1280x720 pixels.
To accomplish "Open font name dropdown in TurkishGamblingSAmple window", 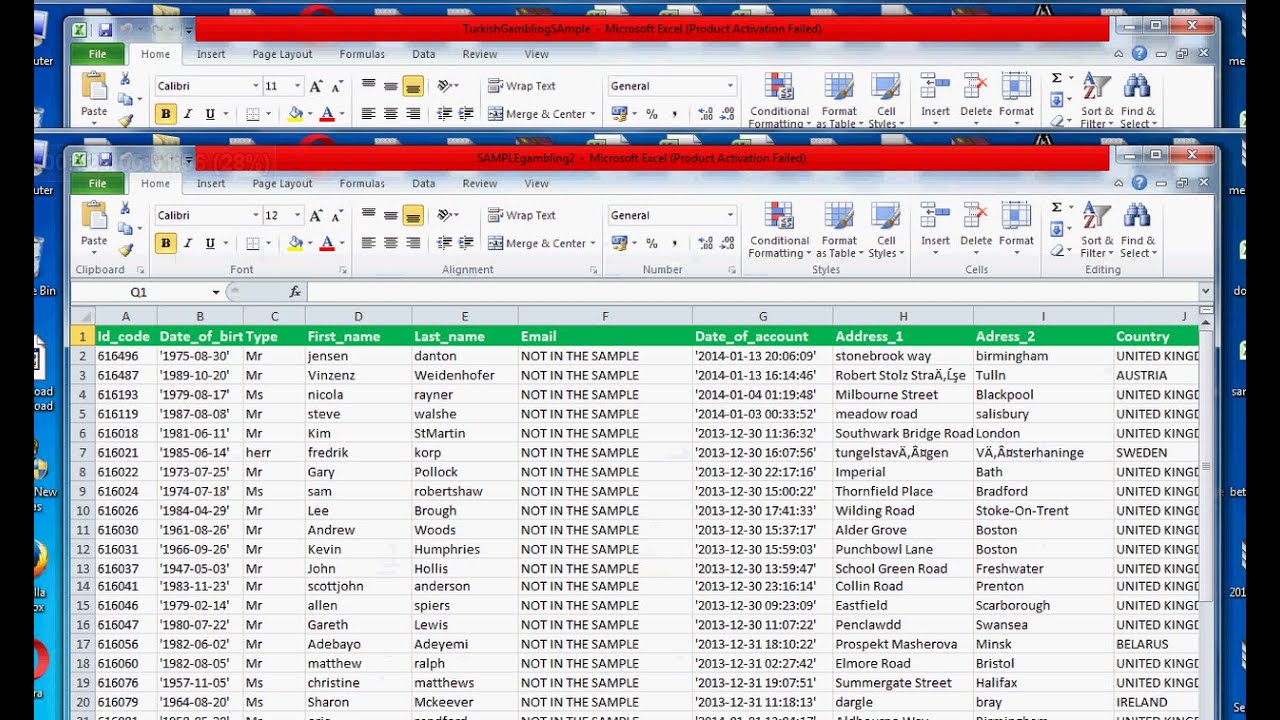I will pyautogui.click(x=256, y=86).
